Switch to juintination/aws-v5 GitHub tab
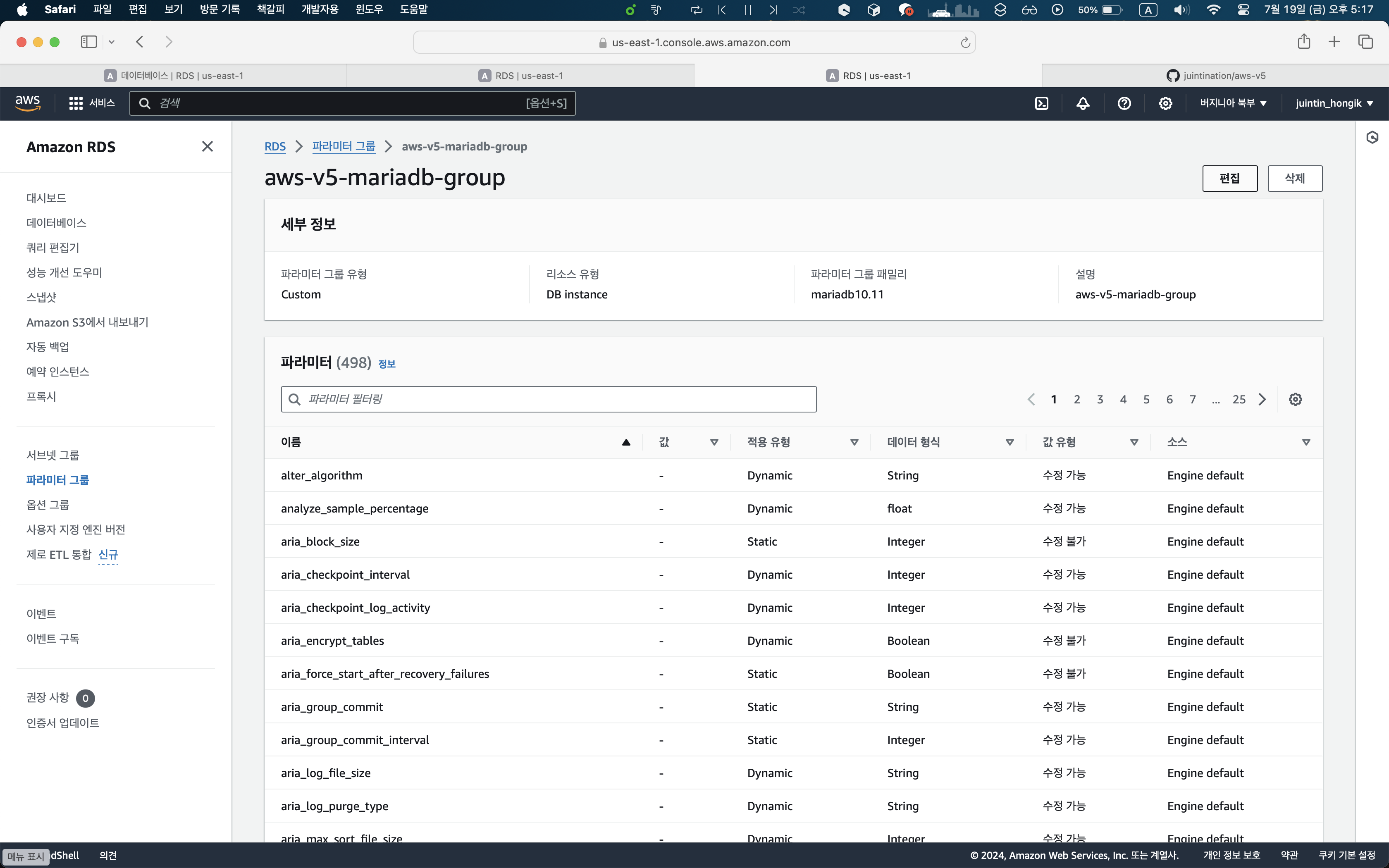 coord(1215,76)
